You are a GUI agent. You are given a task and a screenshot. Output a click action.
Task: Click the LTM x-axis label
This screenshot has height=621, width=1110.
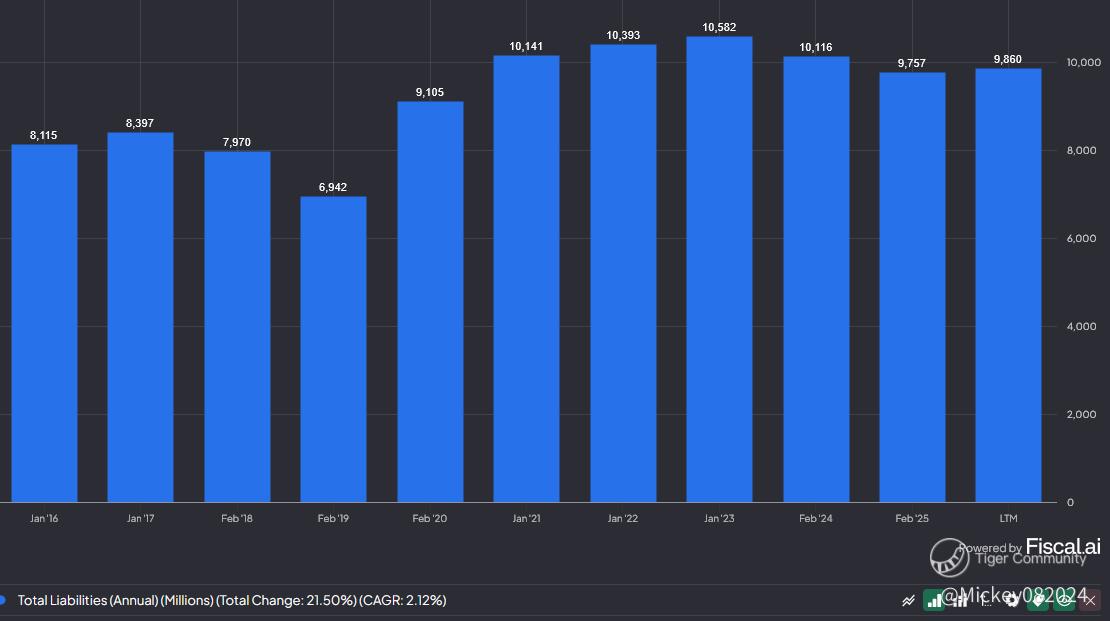pyautogui.click(x=1009, y=518)
